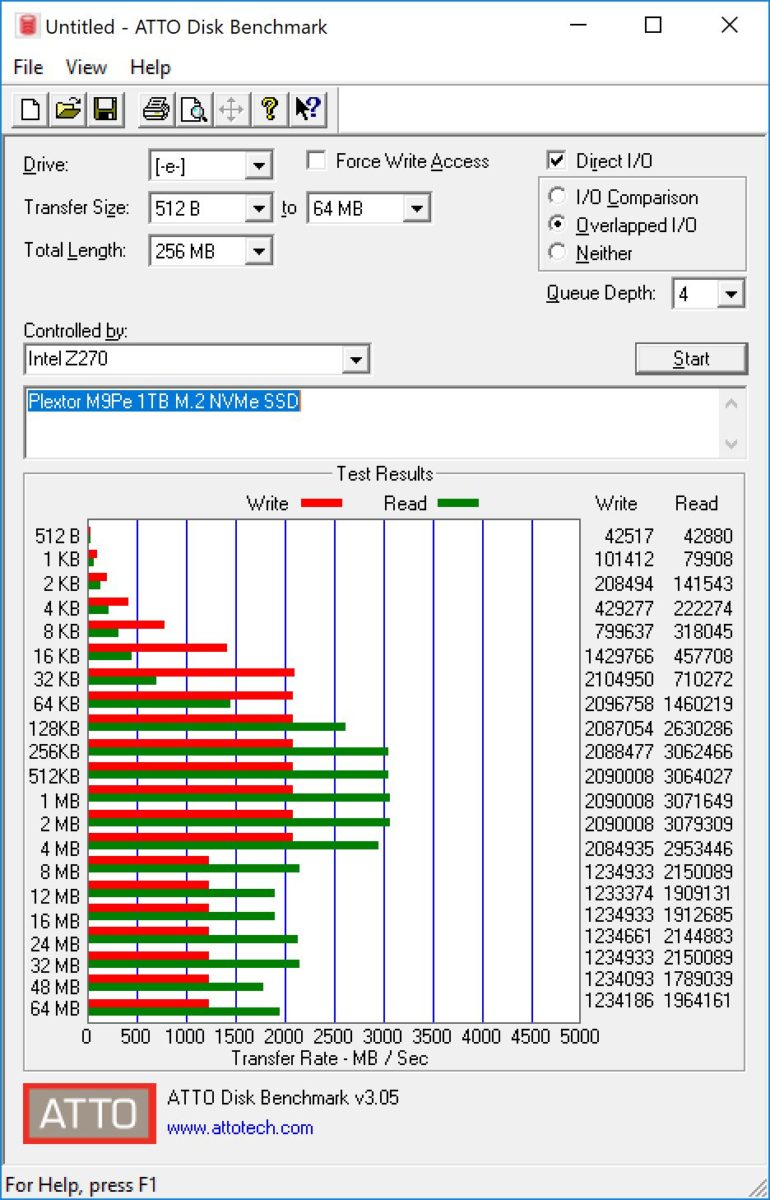This screenshot has height=1200, width=770.
Task: Click the Write value 1233374
Action: [x=620, y=893]
